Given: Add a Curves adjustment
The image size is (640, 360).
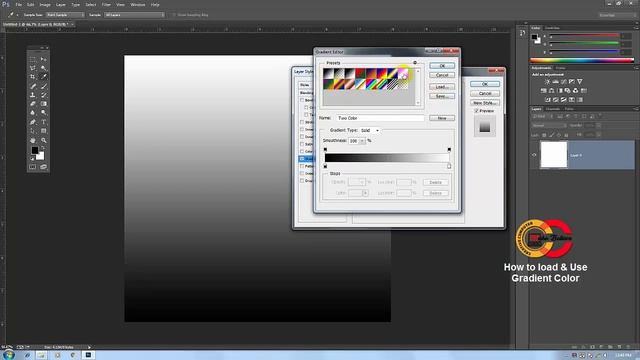Looking at the screenshot, I should pyautogui.click(x=564, y=82).
